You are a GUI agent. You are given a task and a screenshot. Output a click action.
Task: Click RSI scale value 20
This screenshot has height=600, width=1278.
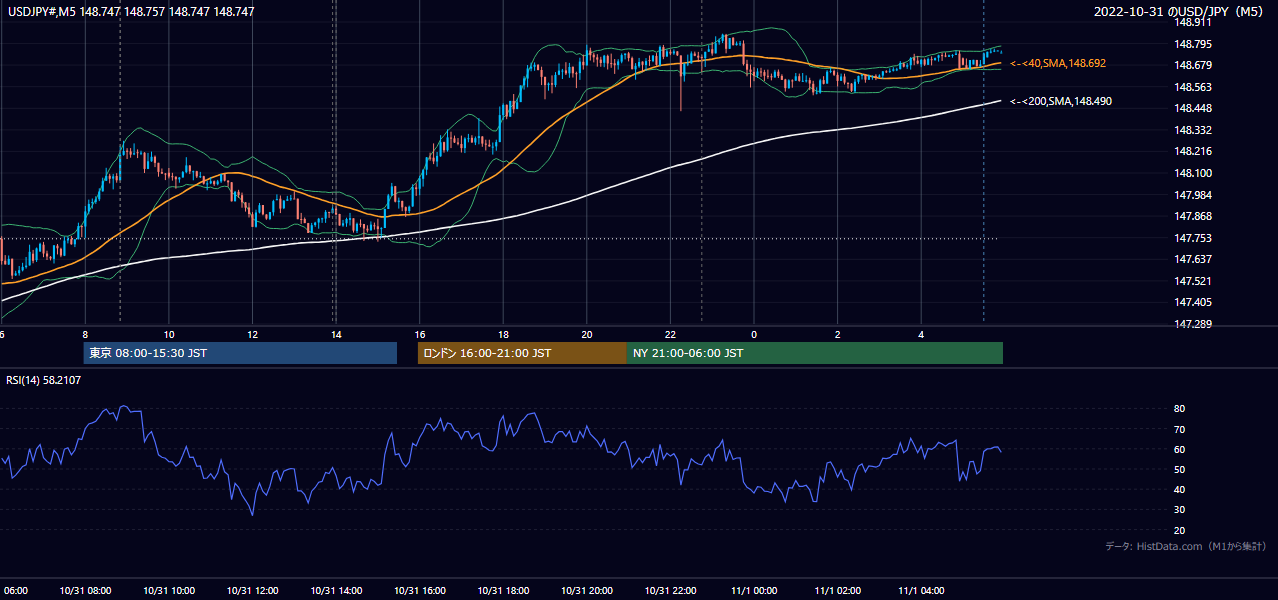point(1180,530)
